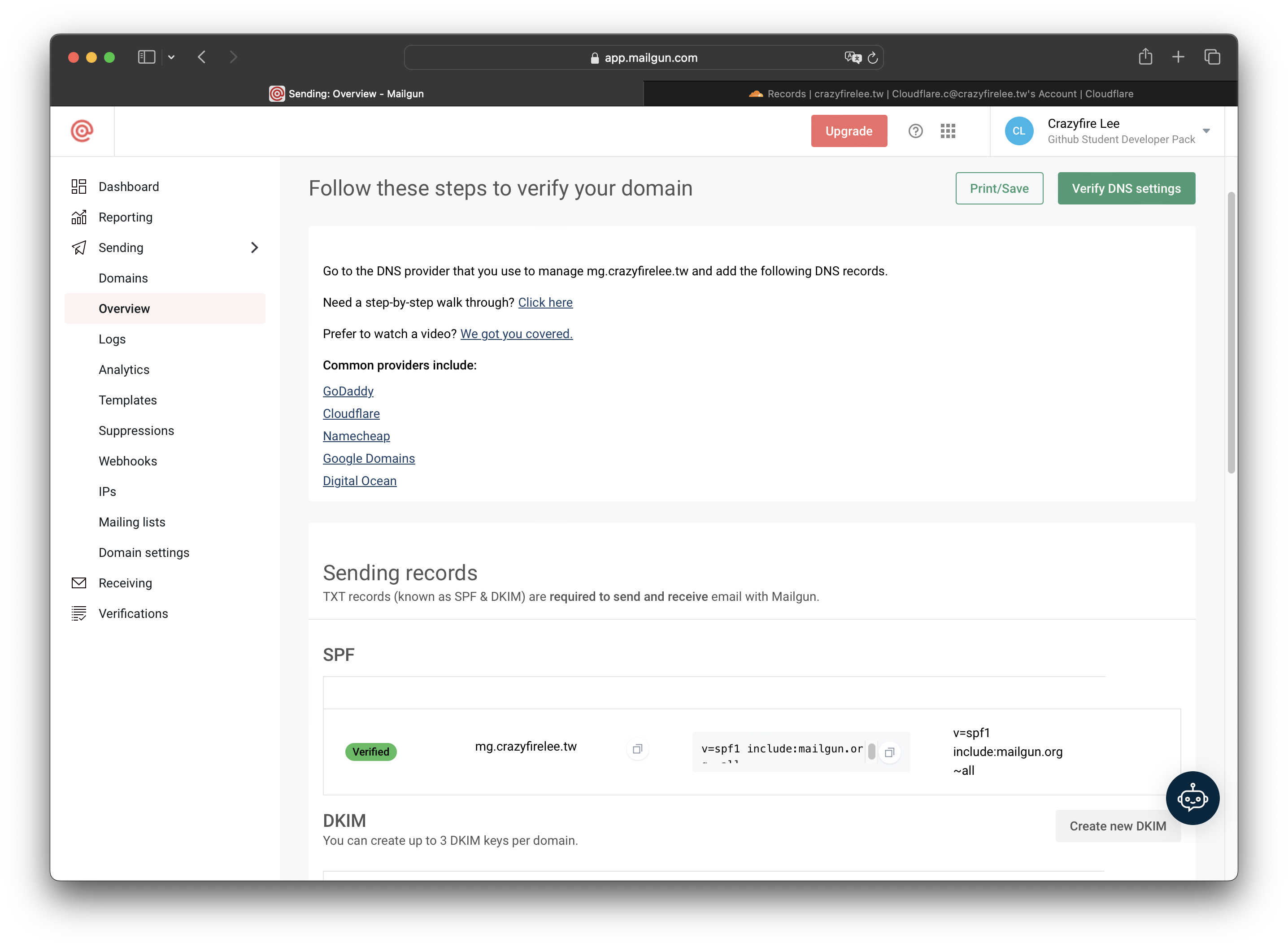Image resolution: width=1288 pixels, height=947 pixels.
Task: Click the translate icon in address bar
Action: pyautogui.click(x=853, y=57)
